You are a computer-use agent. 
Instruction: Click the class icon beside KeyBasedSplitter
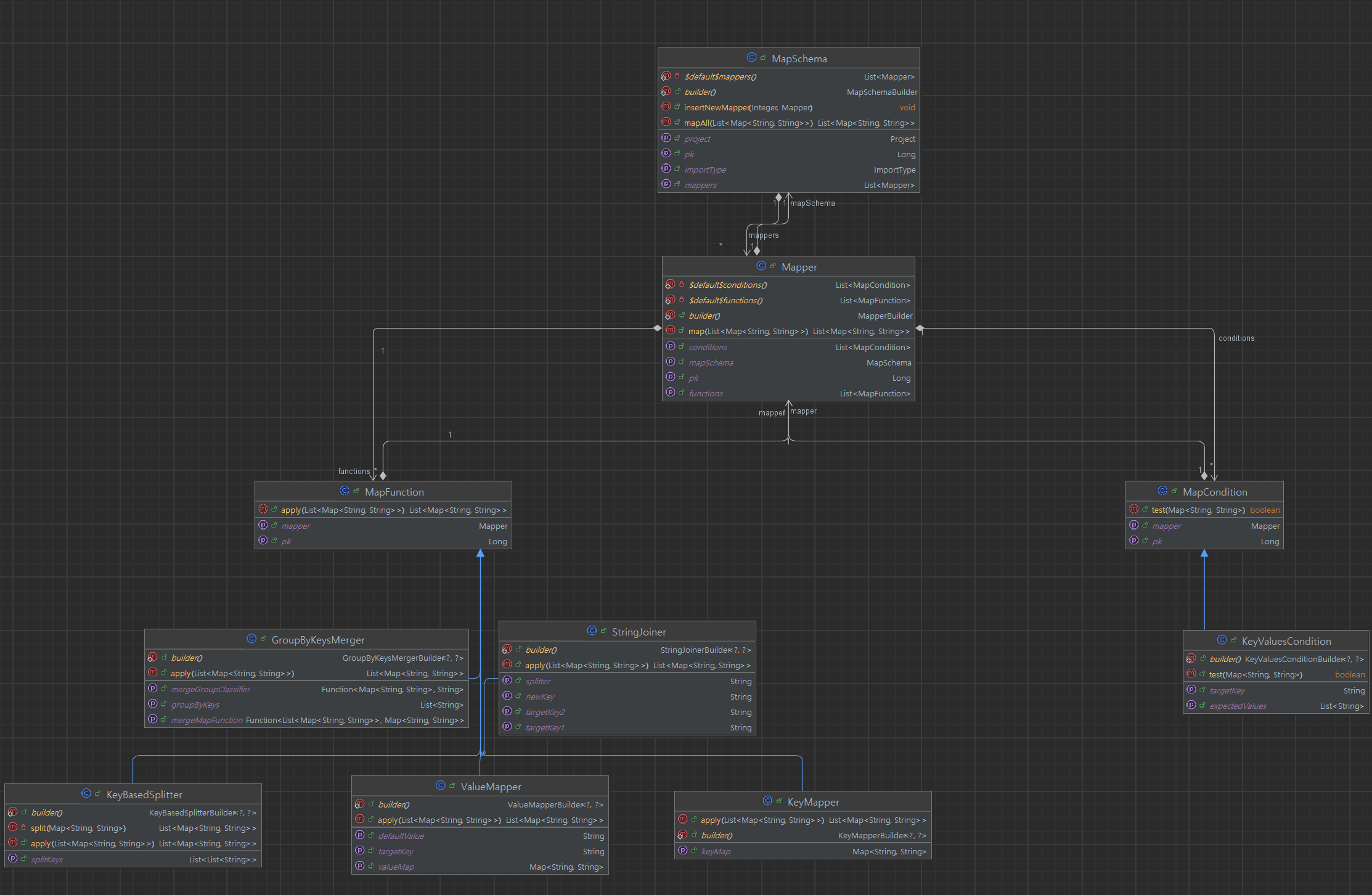[x=86, y=794]
